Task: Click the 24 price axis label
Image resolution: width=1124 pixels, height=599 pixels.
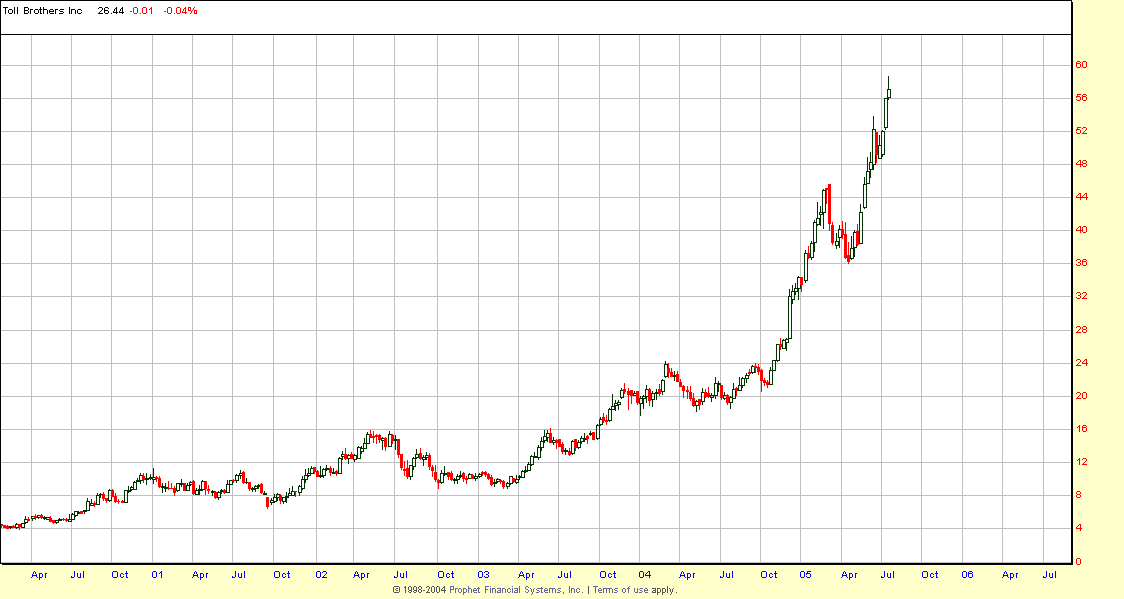Action: (1081, 363)
